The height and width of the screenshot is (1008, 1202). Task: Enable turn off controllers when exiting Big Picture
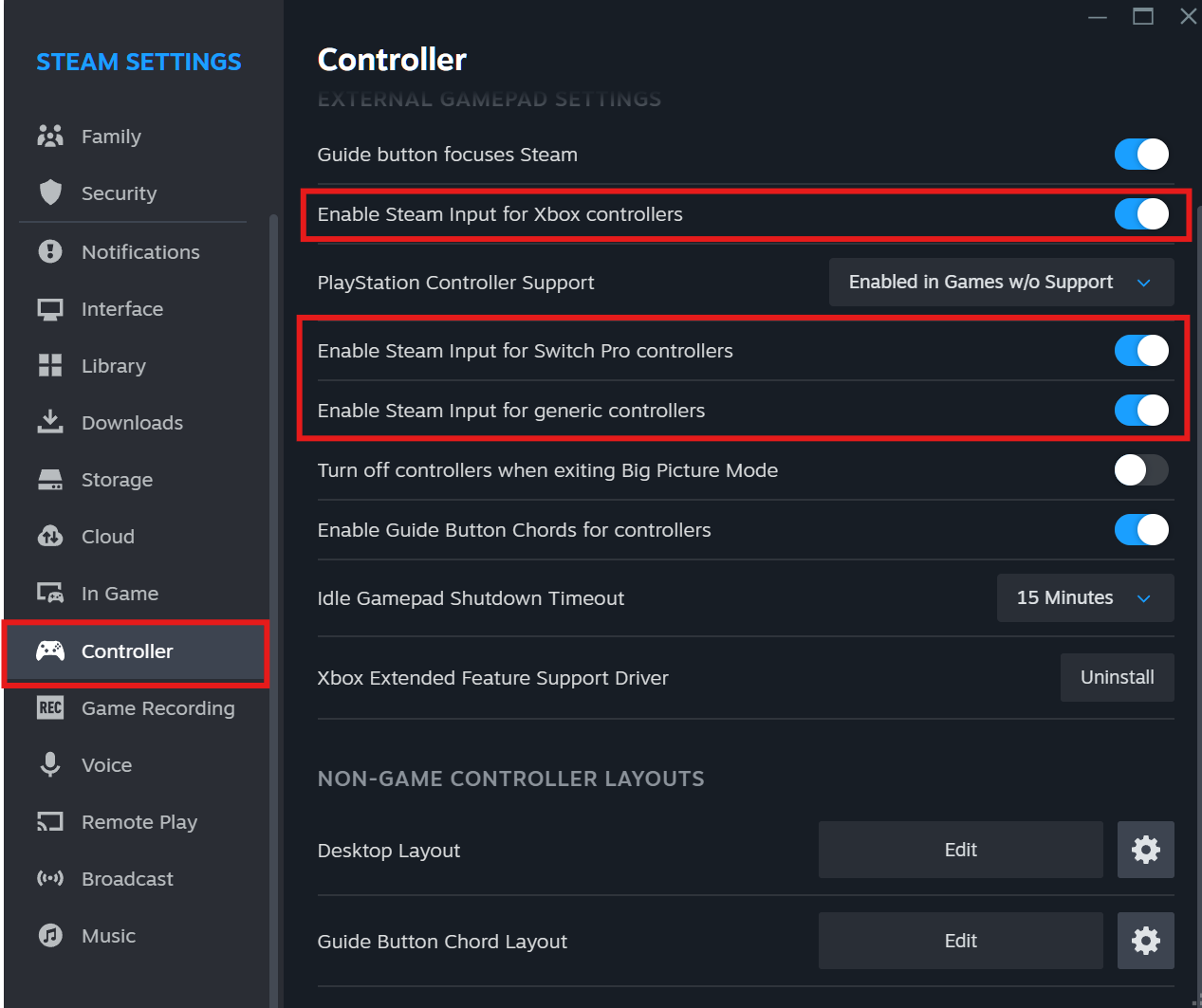1141,470
